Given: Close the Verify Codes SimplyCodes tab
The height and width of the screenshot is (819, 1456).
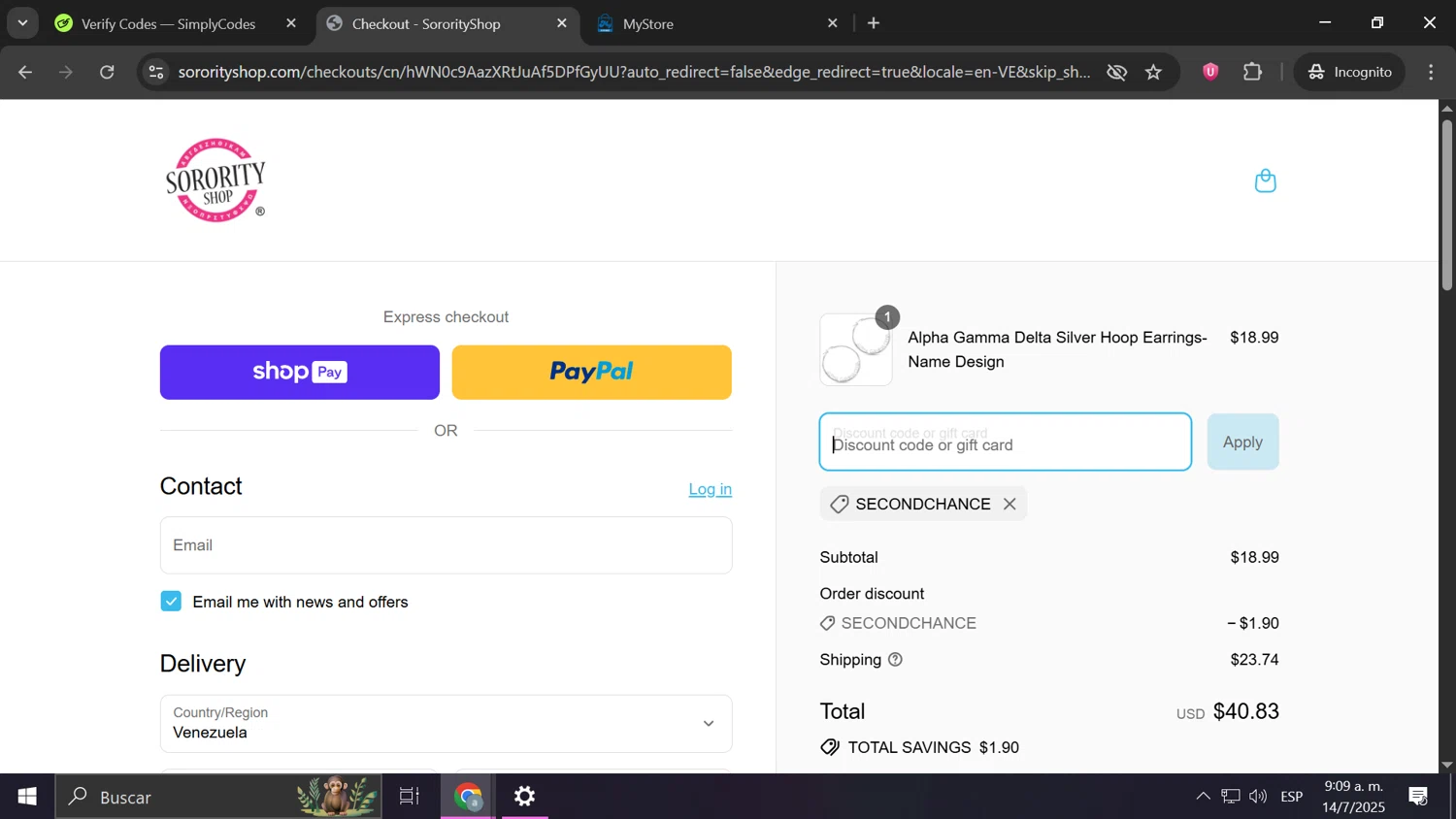Looking at the screenshot, I should pos(291,23).
